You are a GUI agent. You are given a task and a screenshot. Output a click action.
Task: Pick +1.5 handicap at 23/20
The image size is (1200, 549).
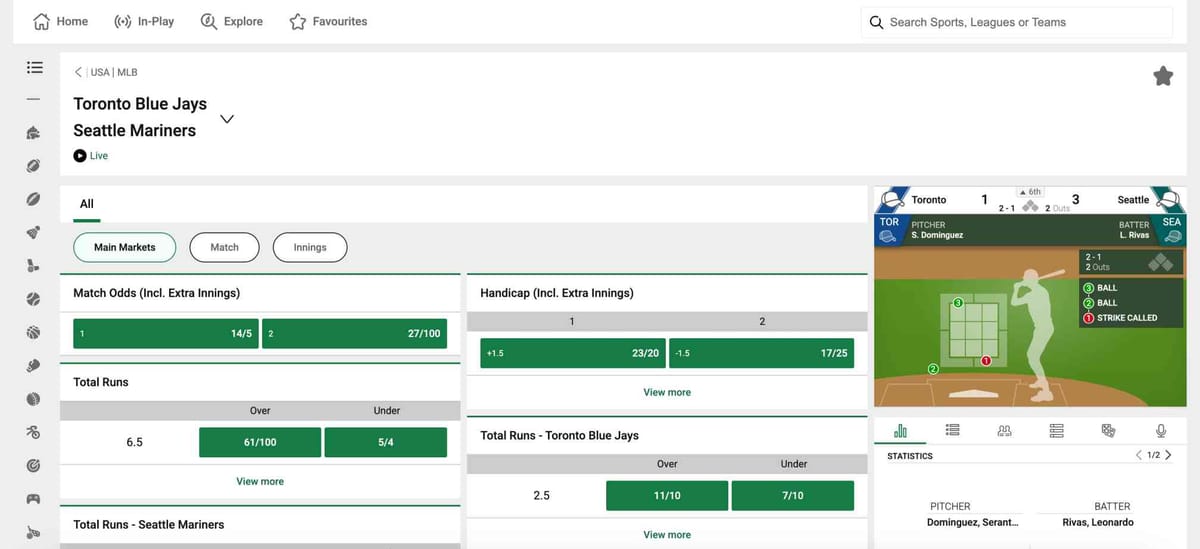pyautogui.click(x=573, y=353)
